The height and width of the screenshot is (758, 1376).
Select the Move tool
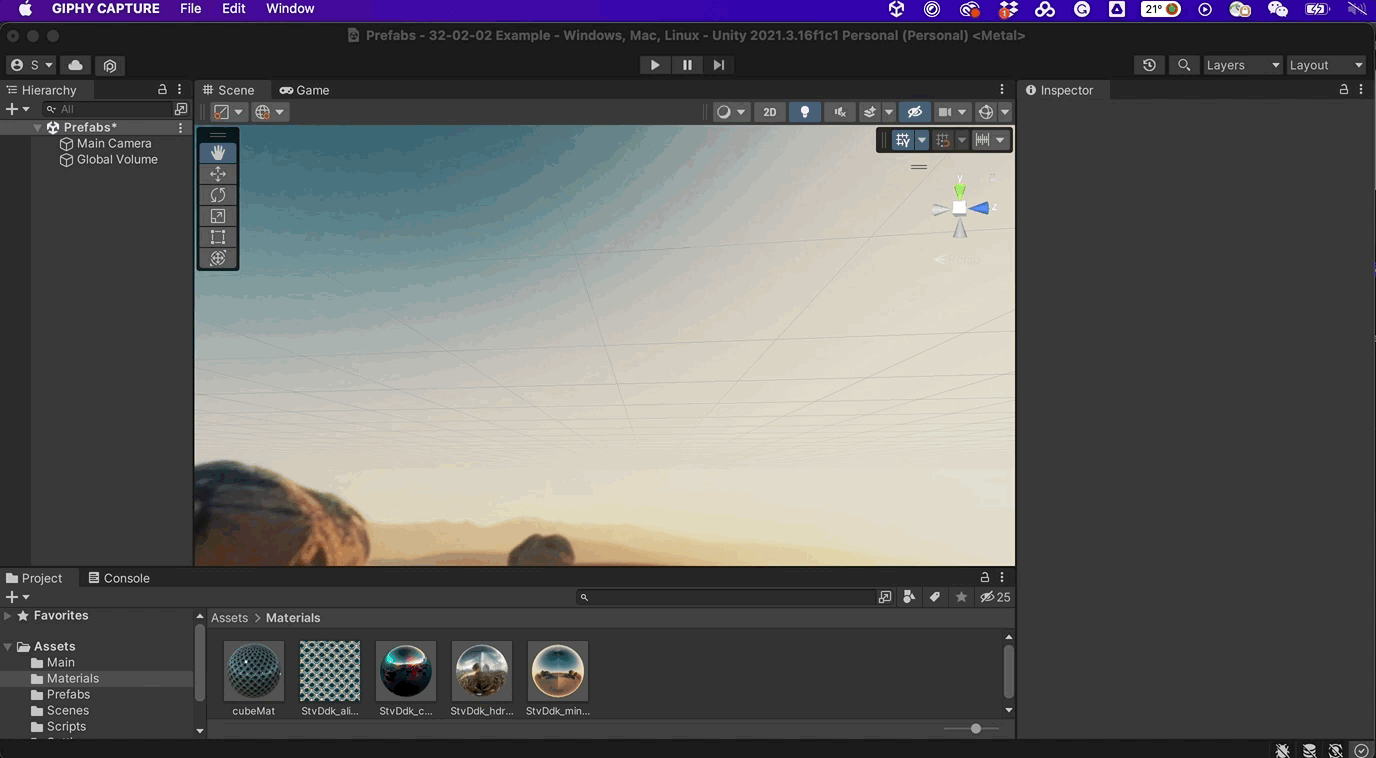tap(218, 174)
